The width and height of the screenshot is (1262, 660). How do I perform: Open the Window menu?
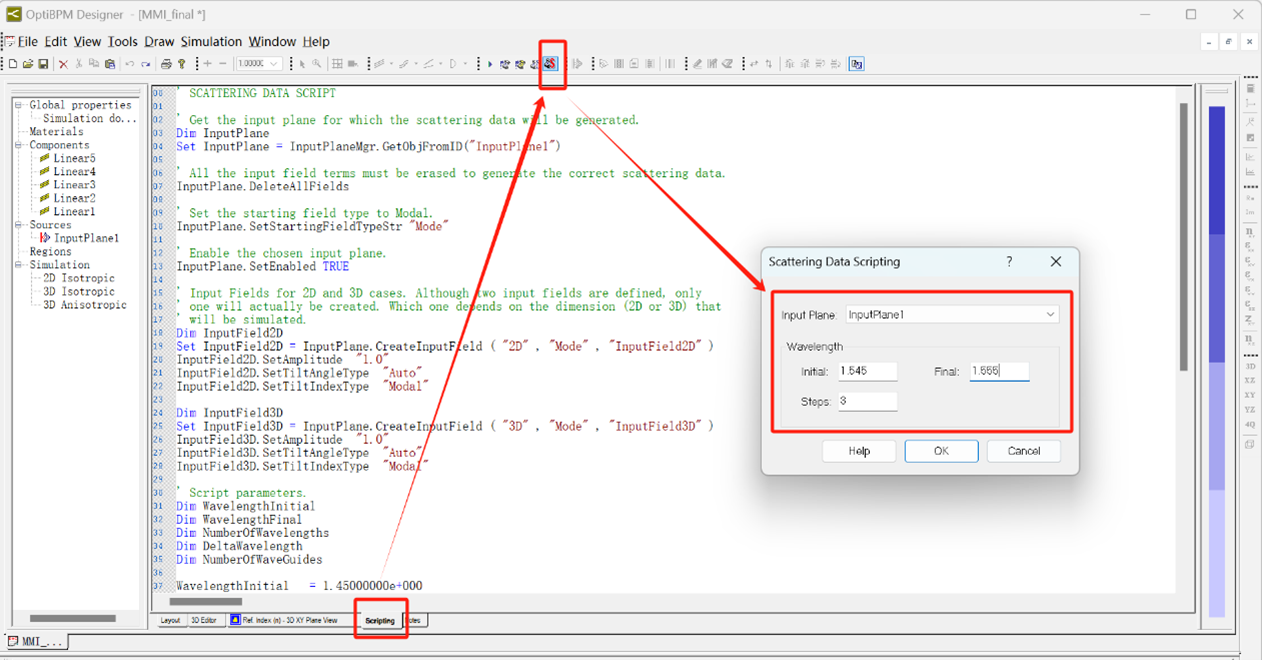(x=272, y=42)
